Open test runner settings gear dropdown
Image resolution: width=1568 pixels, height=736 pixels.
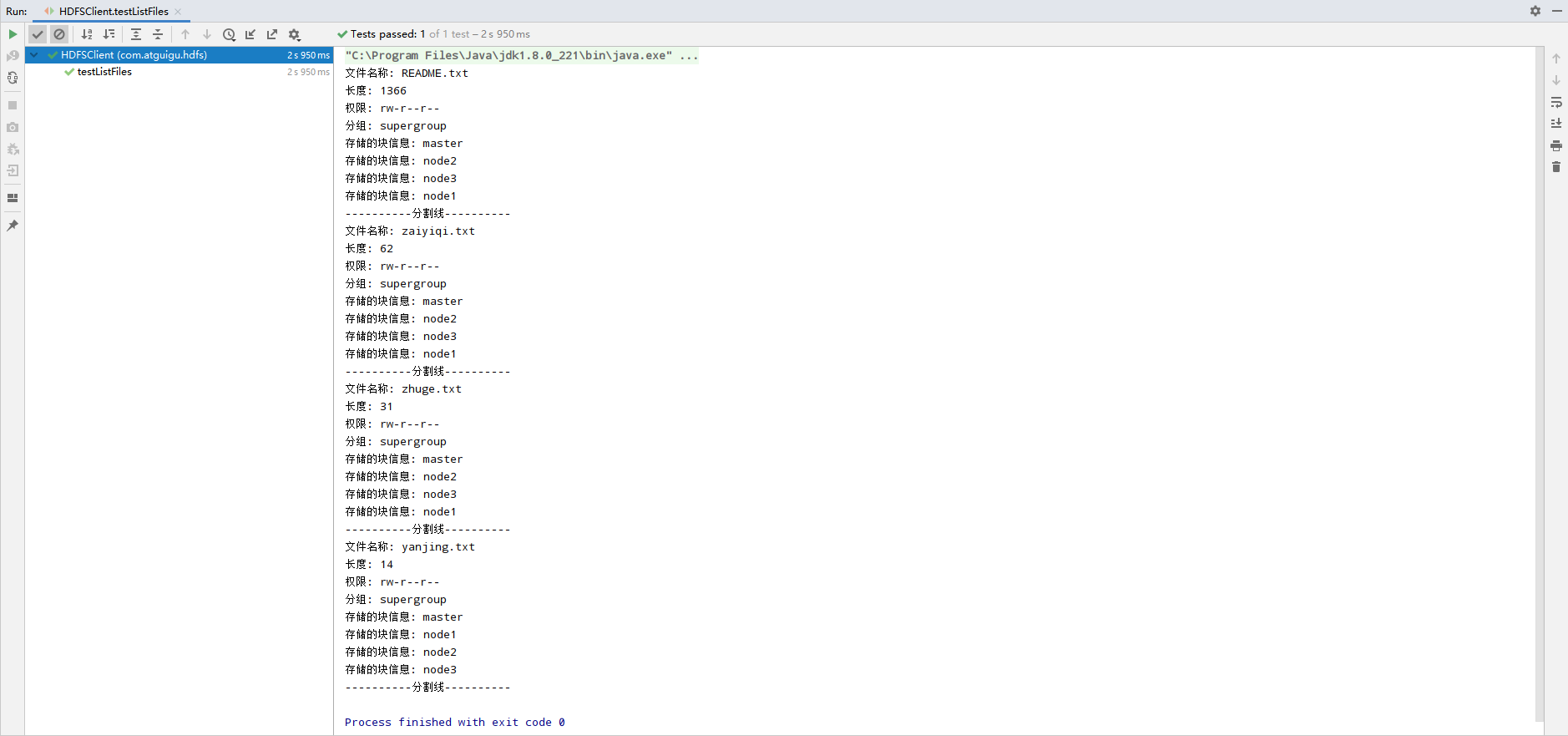pyautogui.click(x=295, y=34)
